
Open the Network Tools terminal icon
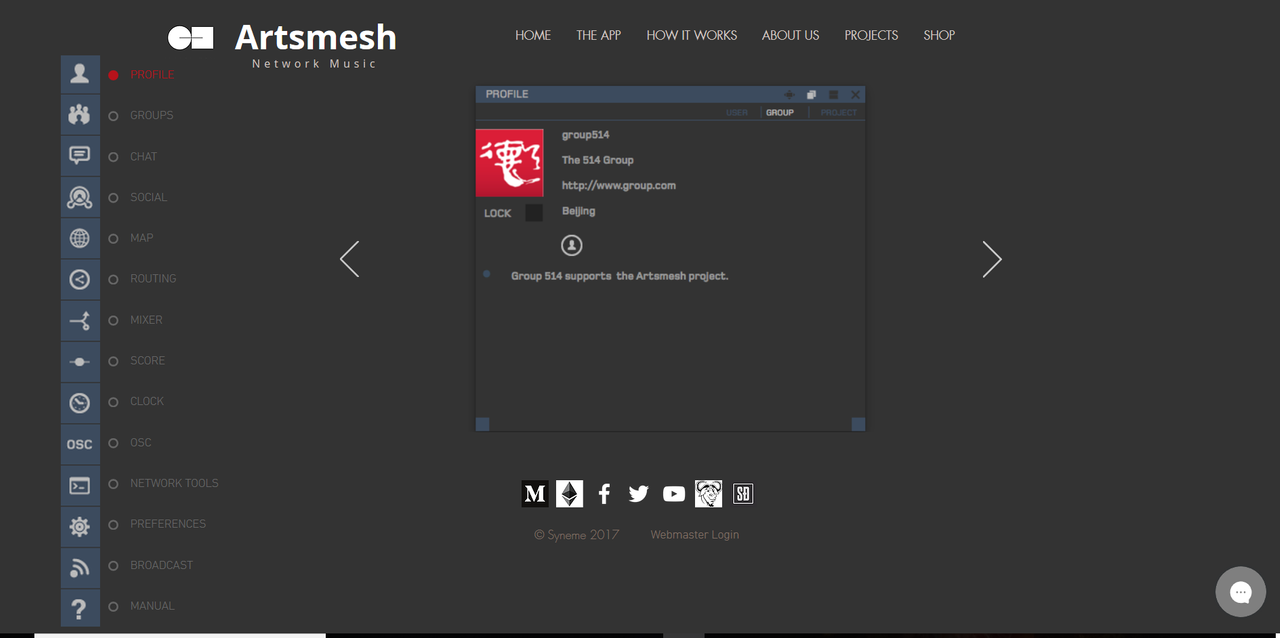[80, 484]
